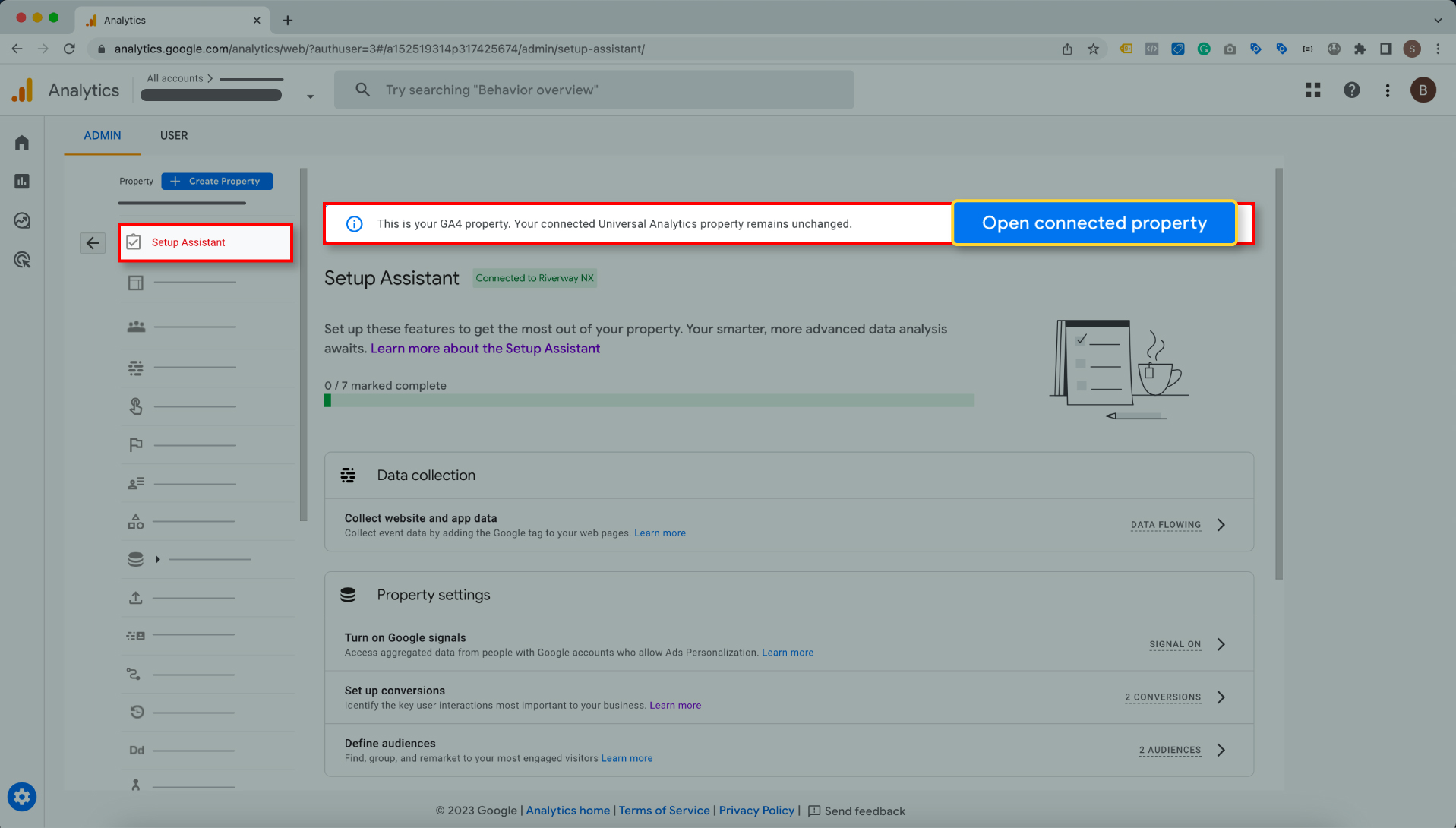Click the setup completion progress bar
1456x828 pixels.
[649, 400]
